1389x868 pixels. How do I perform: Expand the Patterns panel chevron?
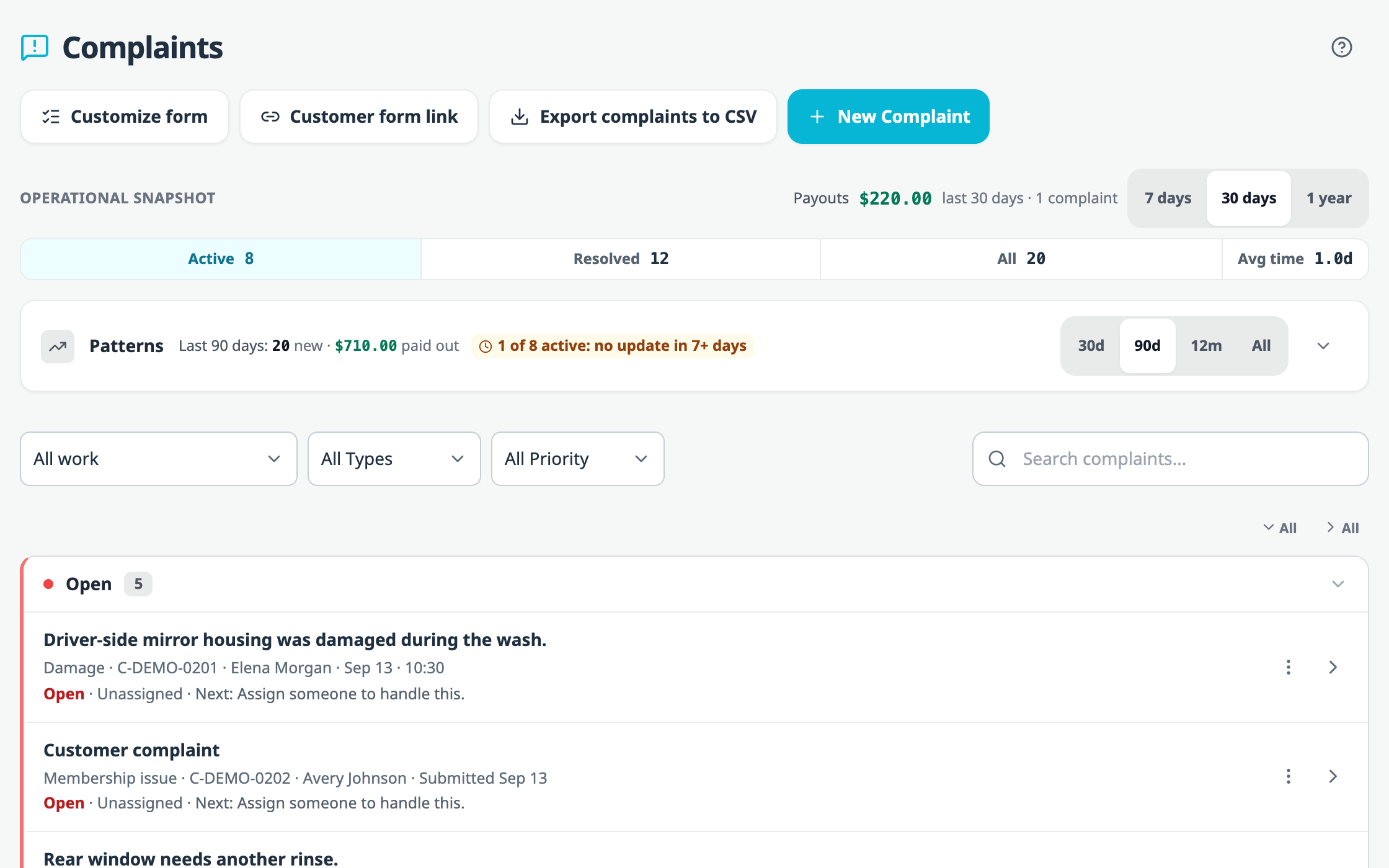point(1323,346)
